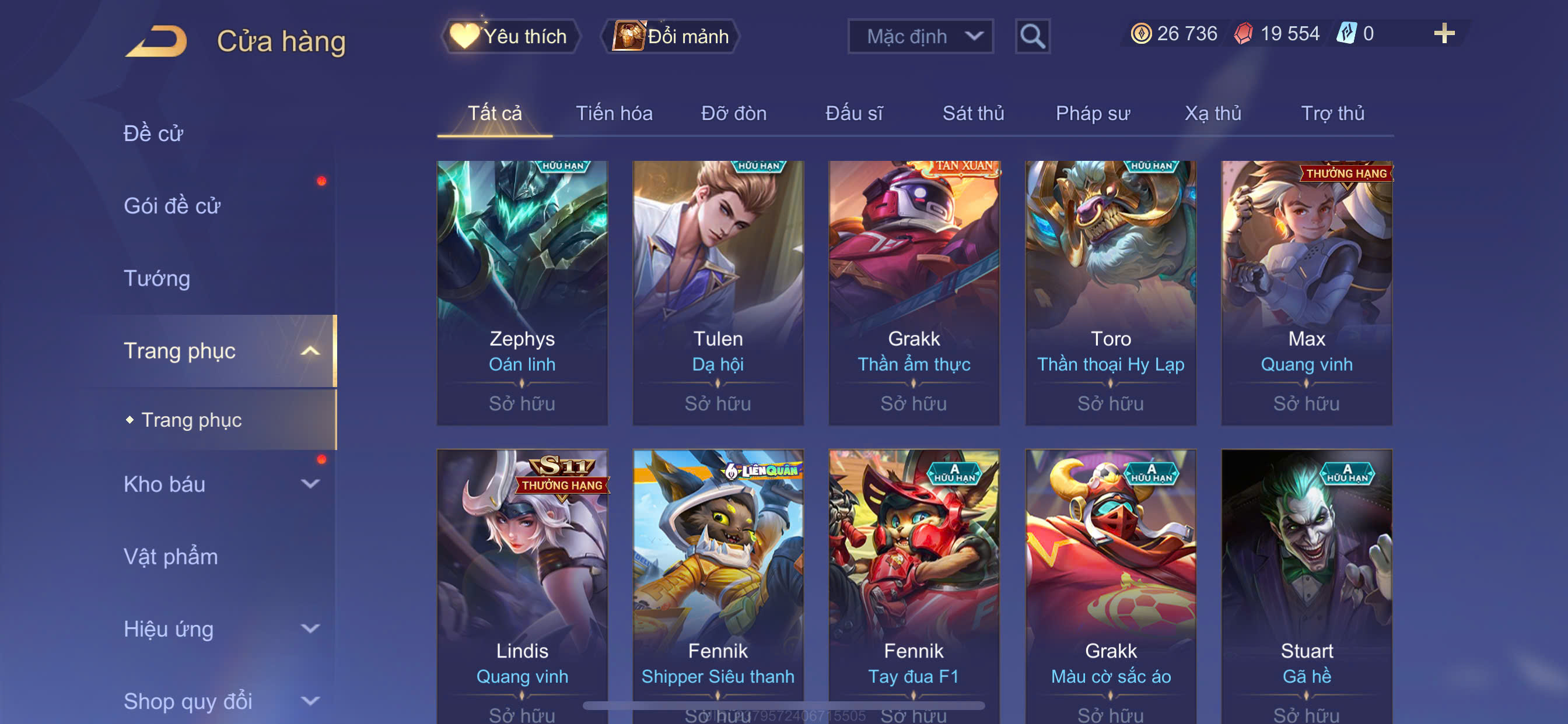Open the search magnifier icon
1568x724 pixels.
pyautogui.click(x=1032, y=37)
